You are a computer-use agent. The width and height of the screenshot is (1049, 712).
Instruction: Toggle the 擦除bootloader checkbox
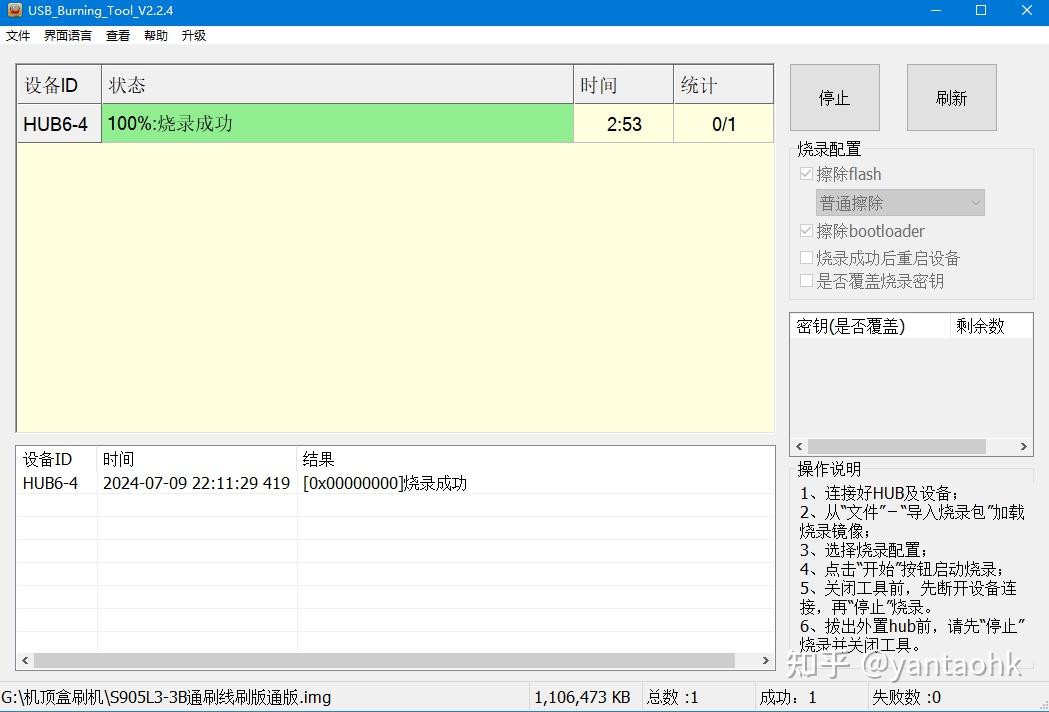point(806,231)
